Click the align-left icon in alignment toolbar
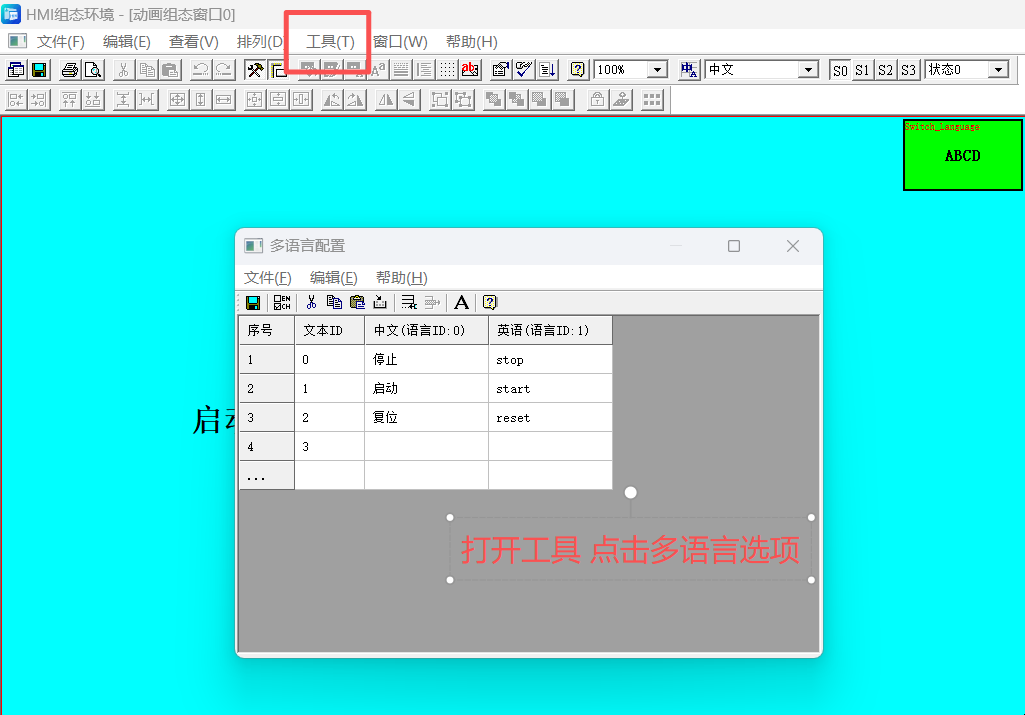1025x715 pixels. point(16,99)
